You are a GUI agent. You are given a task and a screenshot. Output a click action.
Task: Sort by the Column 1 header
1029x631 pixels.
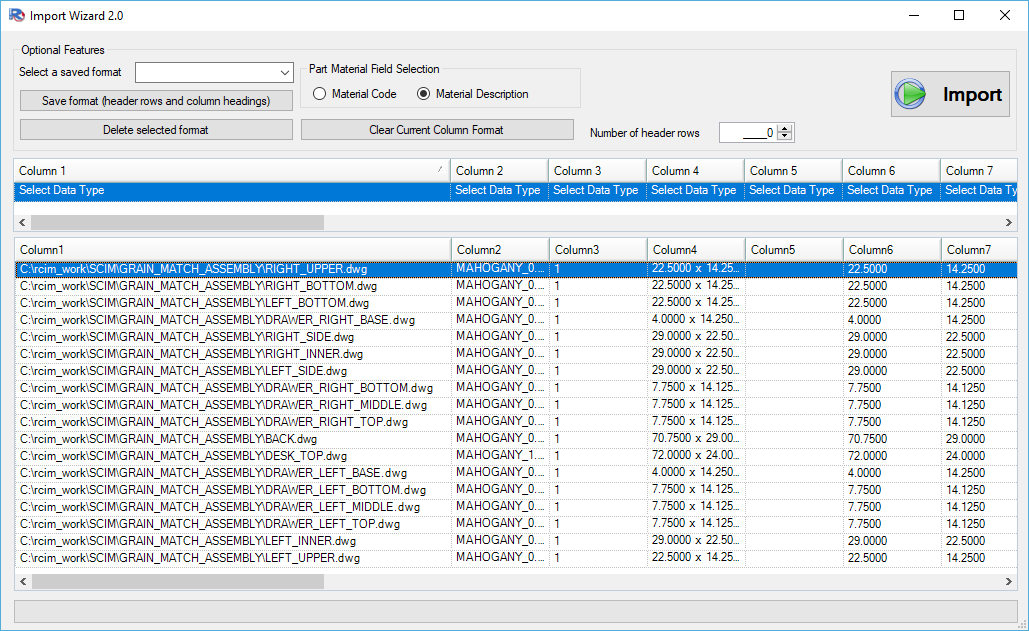point(232,171)
